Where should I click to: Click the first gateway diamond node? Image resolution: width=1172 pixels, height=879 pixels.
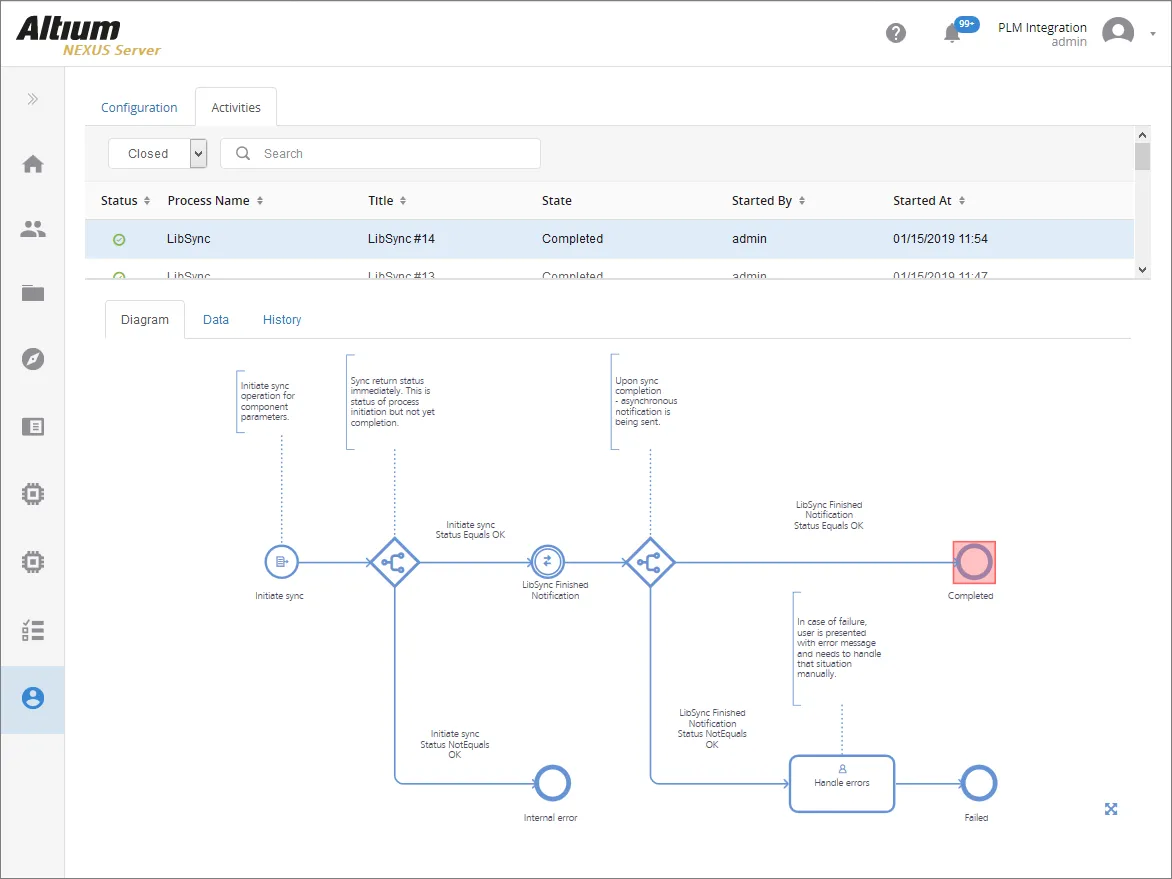394,562
